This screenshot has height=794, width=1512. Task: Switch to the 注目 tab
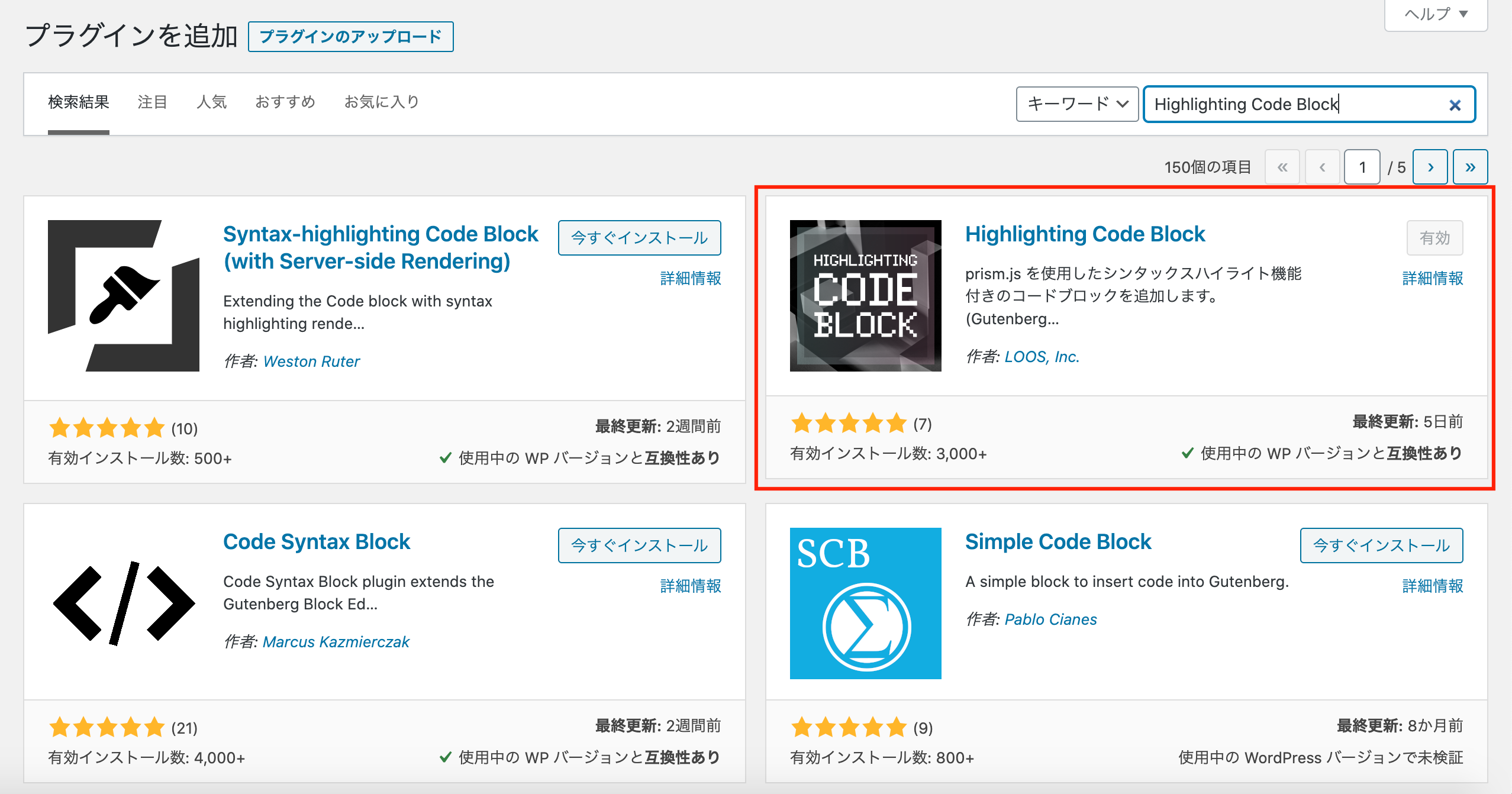(x=153, y=102)
